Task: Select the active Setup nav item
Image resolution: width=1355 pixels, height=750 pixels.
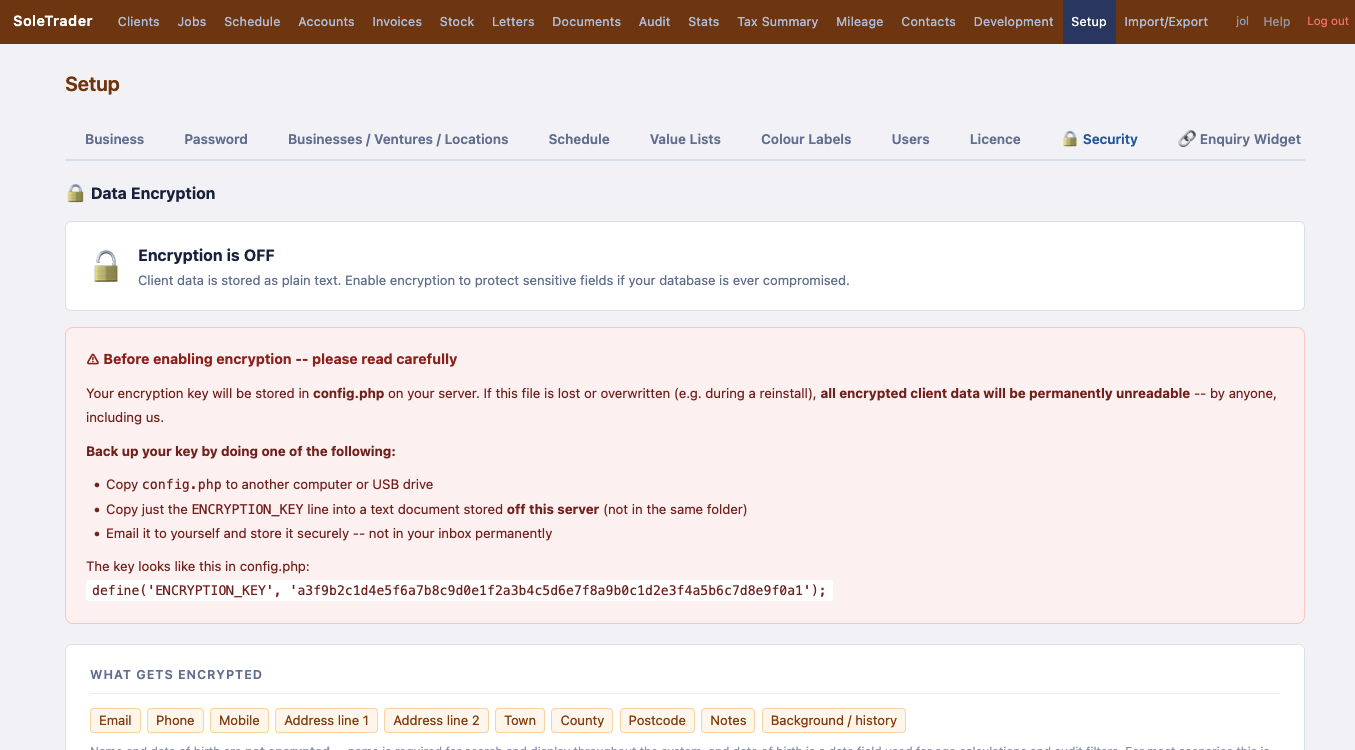Action: 1089,21
